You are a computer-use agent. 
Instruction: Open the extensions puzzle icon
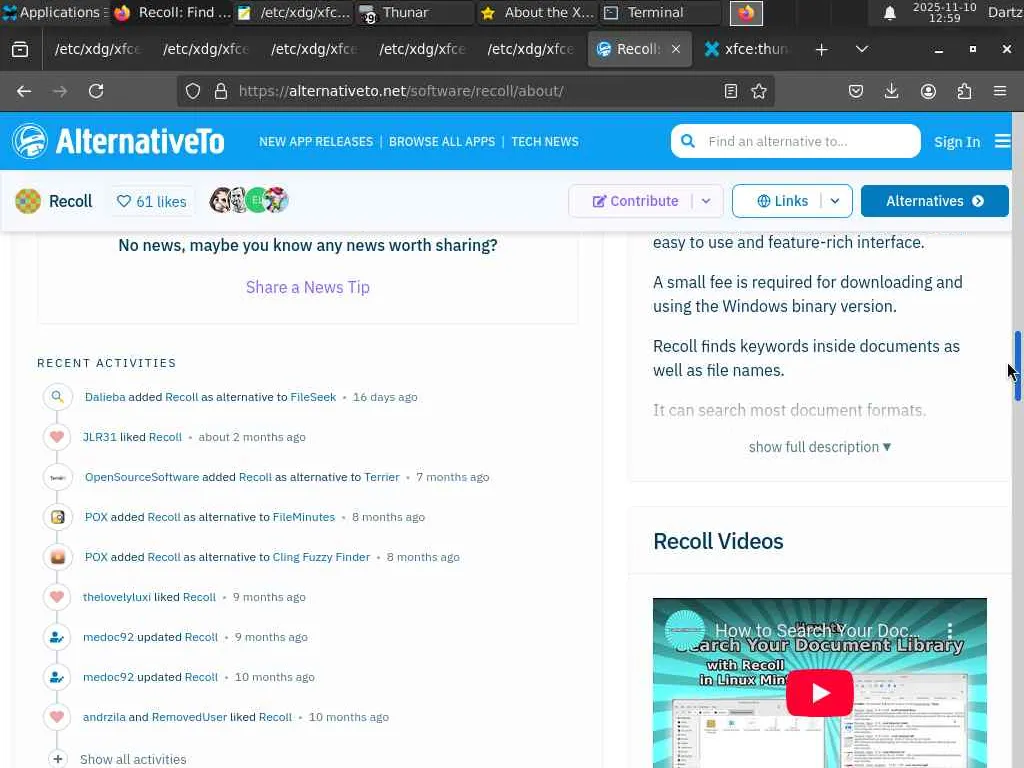coord(964,91)
